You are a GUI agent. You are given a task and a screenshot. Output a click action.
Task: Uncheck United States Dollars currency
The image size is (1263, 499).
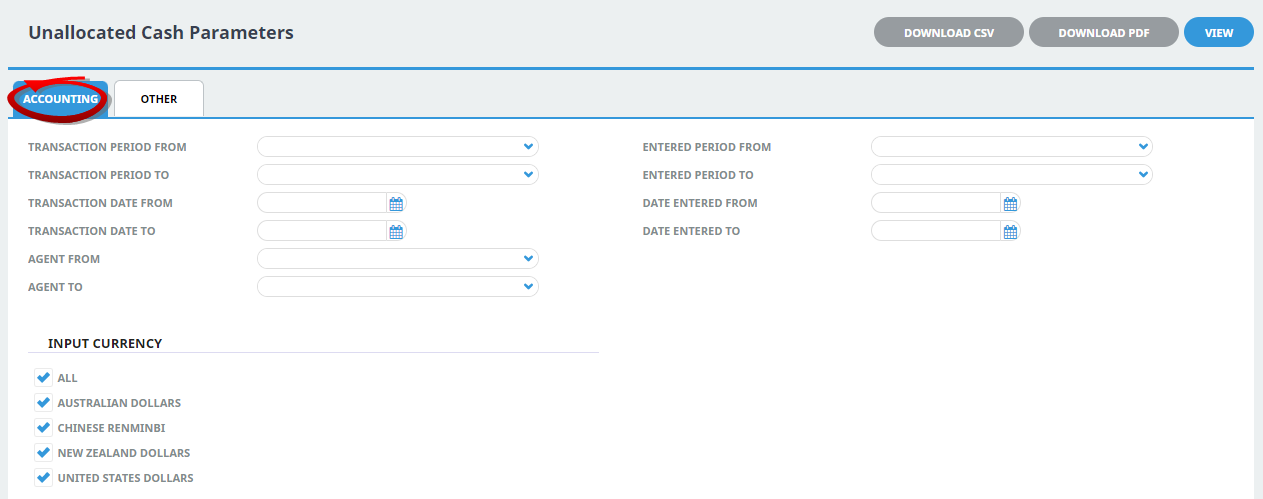coord(43,478)
